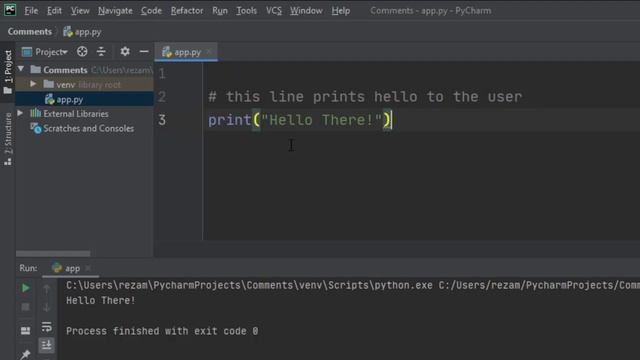Select app.py in the project tree
Screen dimensions: 640x360
(x=84, y=99)
